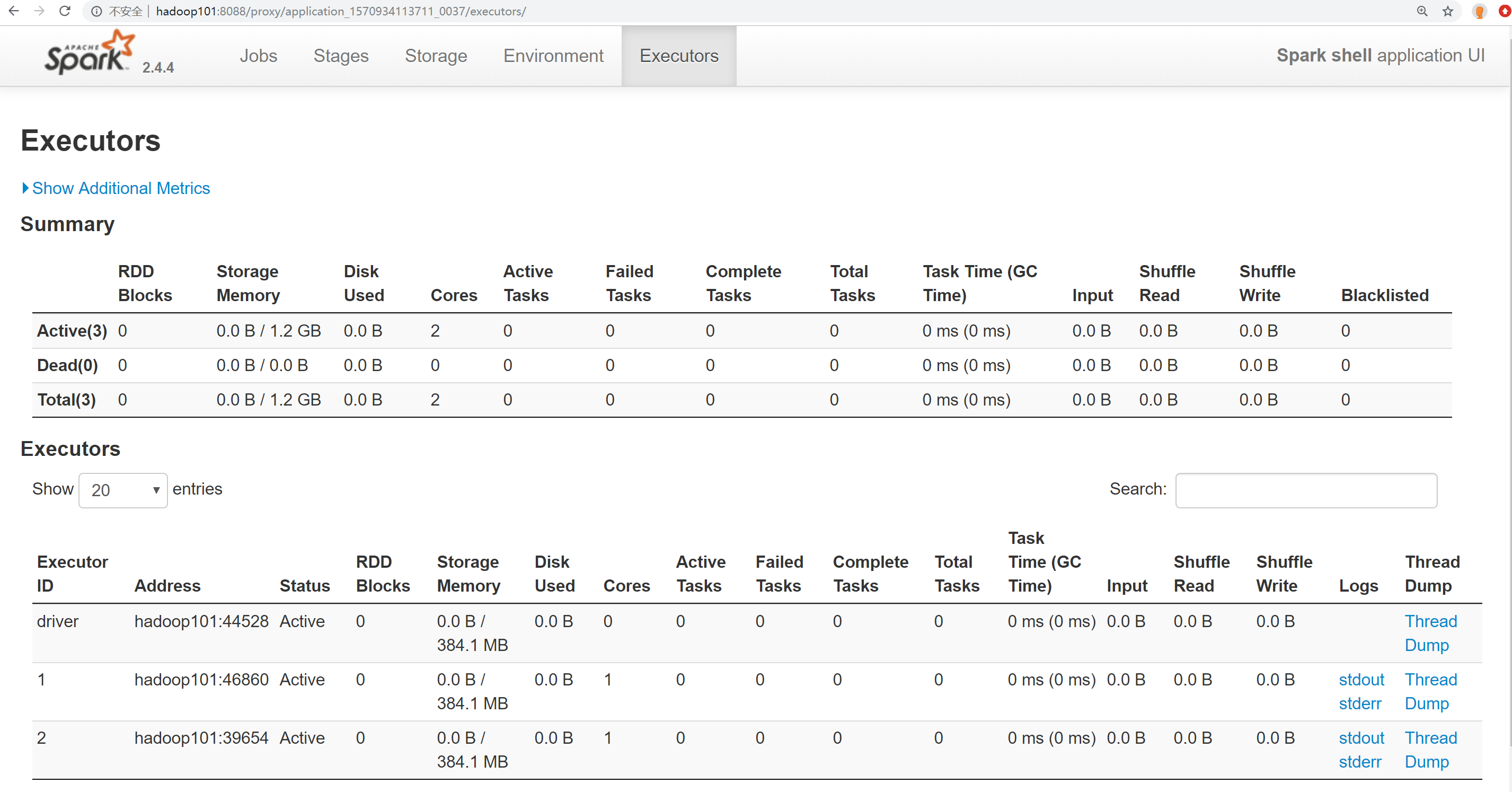Sort executors table by Disk Used
The width and height of the screenshot is (1512, 792).
[555, 574]
